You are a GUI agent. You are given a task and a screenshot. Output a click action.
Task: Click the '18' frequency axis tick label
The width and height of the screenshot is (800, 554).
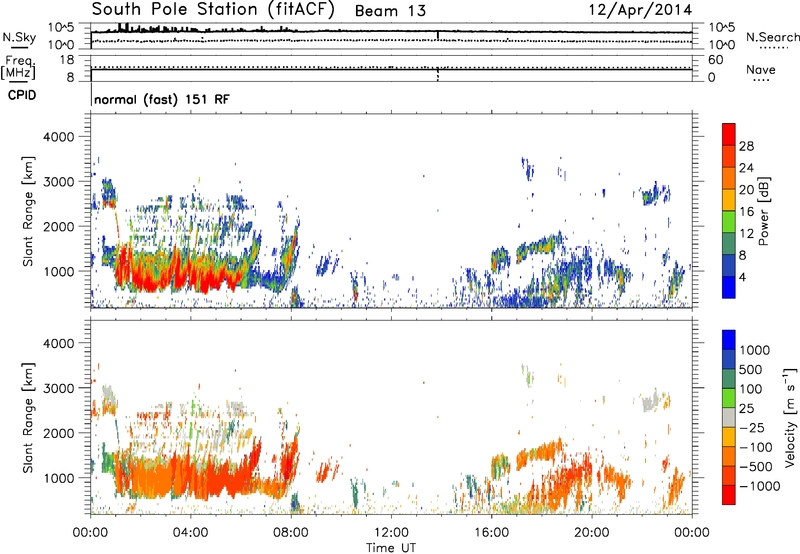67,60
